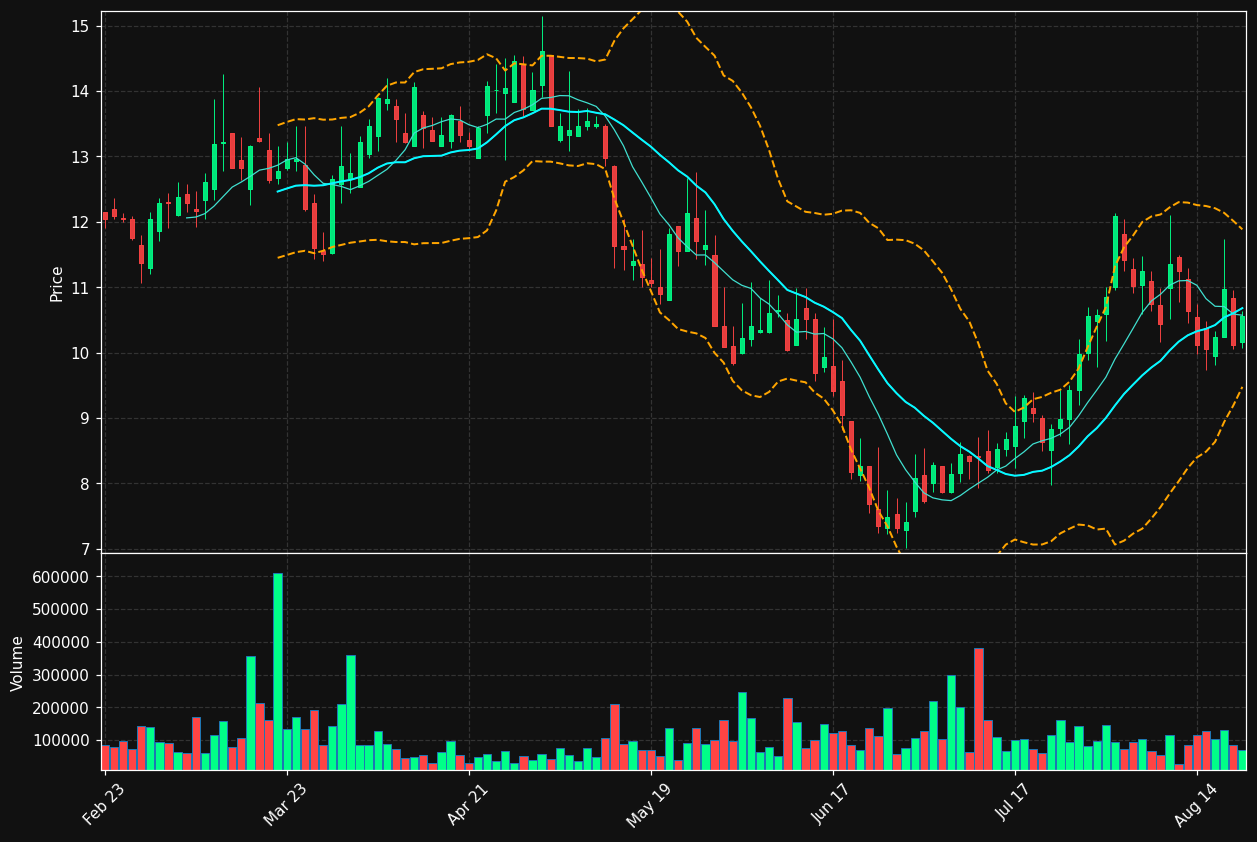
Task: Click the volume tick label 400000
Action: (61, 643)
